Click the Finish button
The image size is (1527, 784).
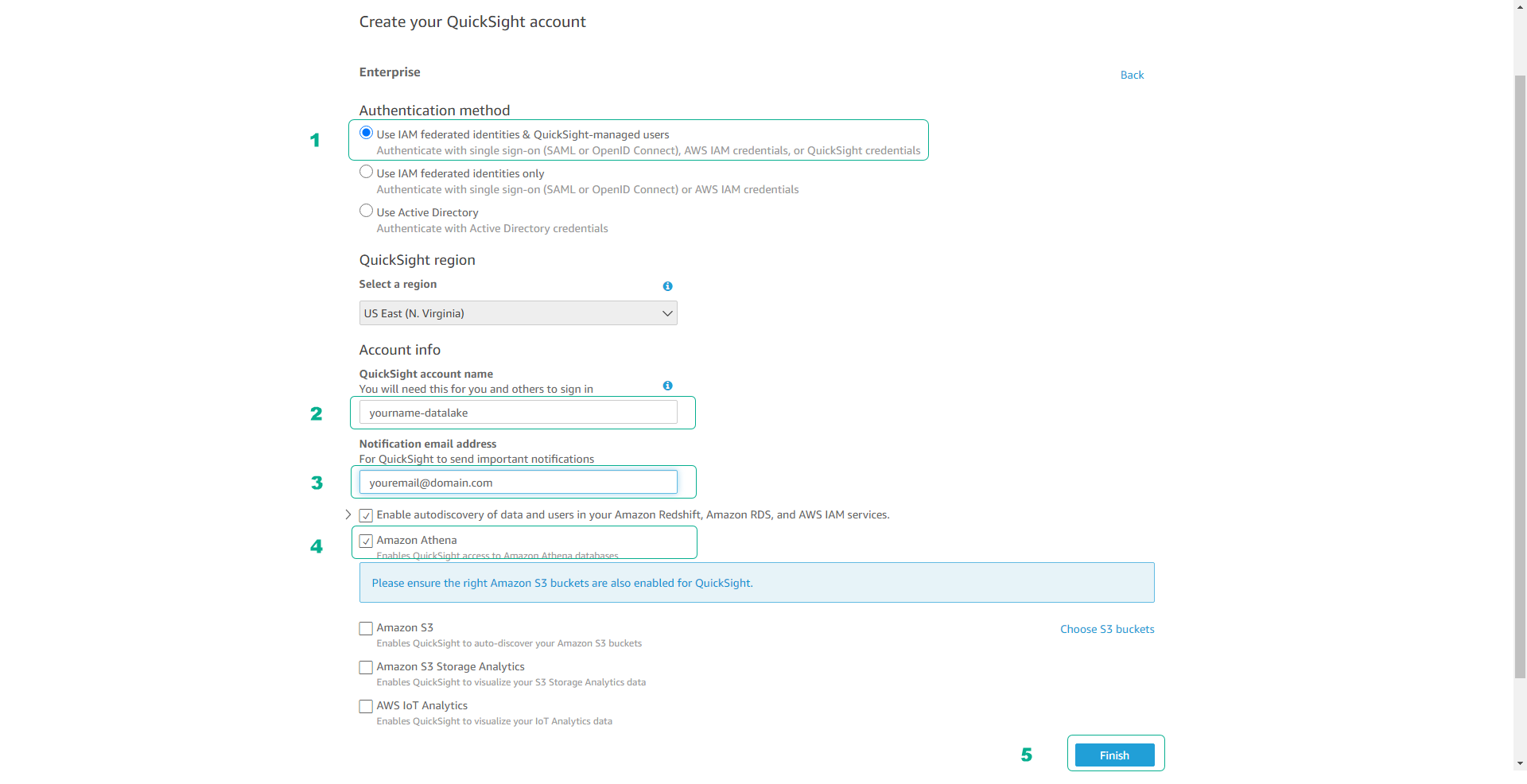(x=1114, y=755)
